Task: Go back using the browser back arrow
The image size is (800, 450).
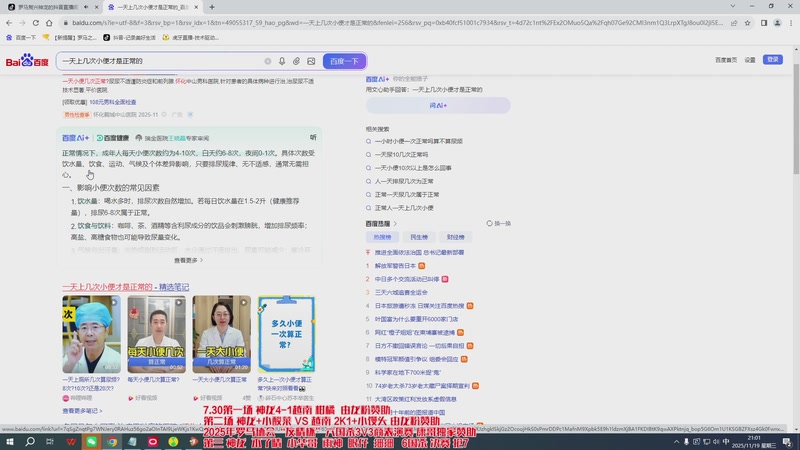Action: coord(9,23)
